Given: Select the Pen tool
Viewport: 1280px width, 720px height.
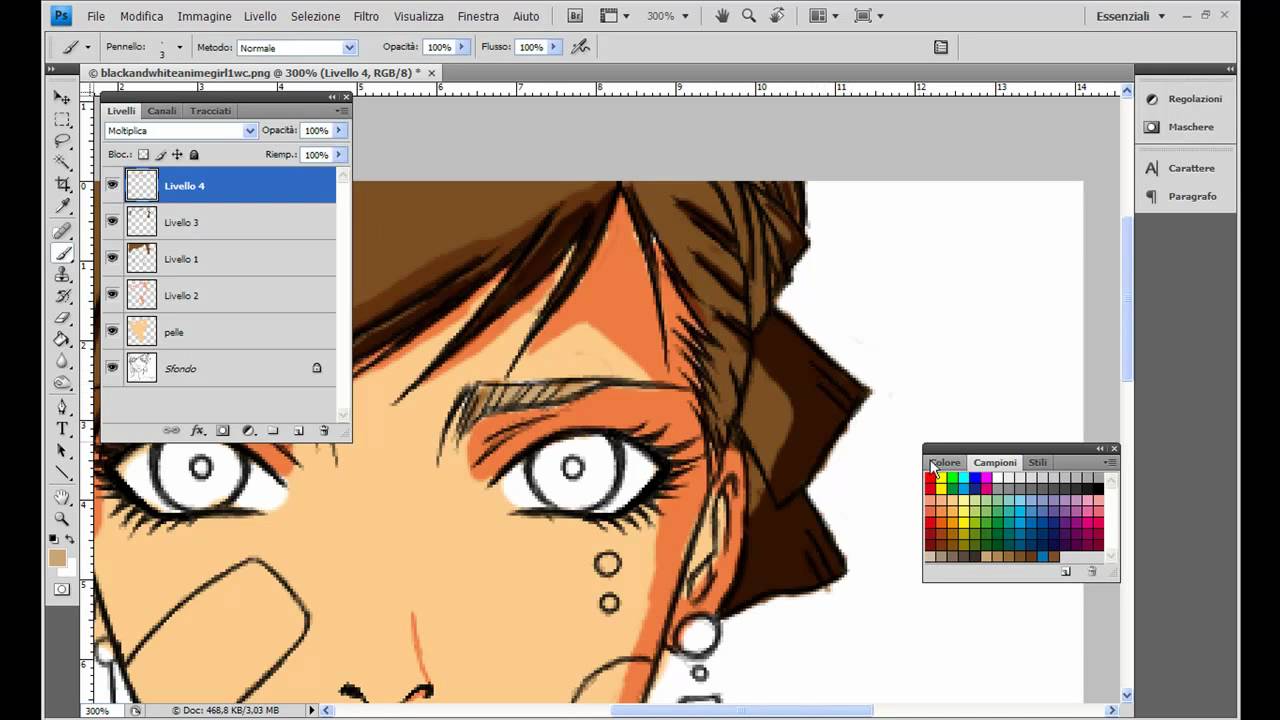Looking at the screenshot, I should coord(62,407).
